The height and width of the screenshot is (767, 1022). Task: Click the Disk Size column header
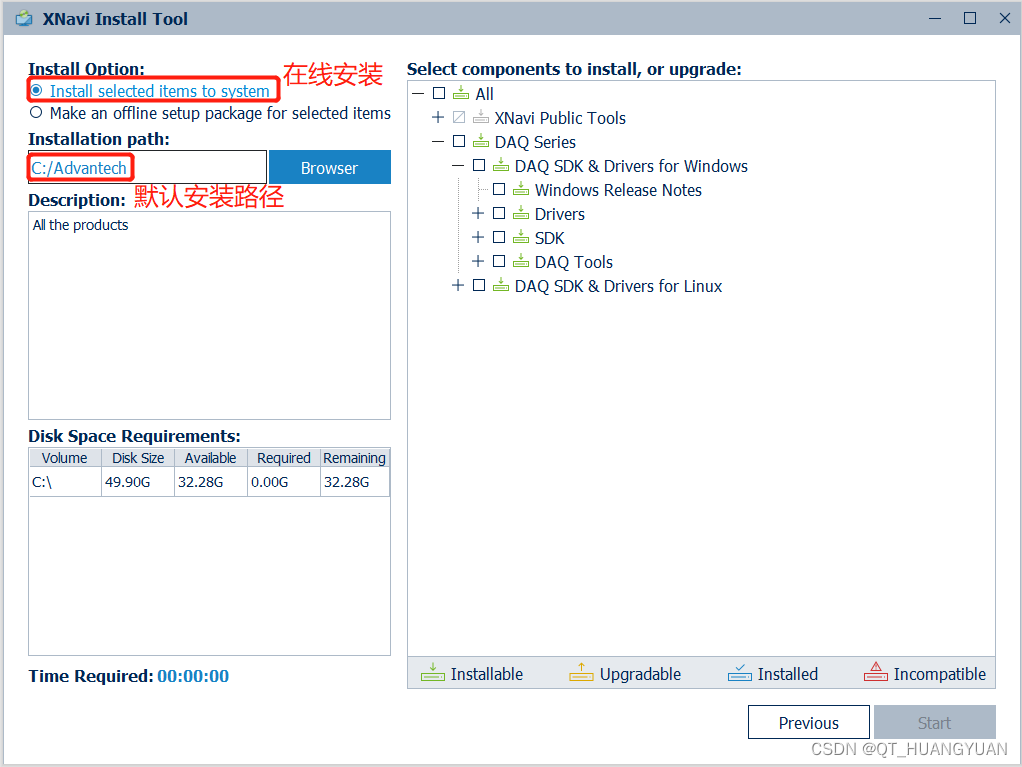pyautogui.click(x=138, y=458)
